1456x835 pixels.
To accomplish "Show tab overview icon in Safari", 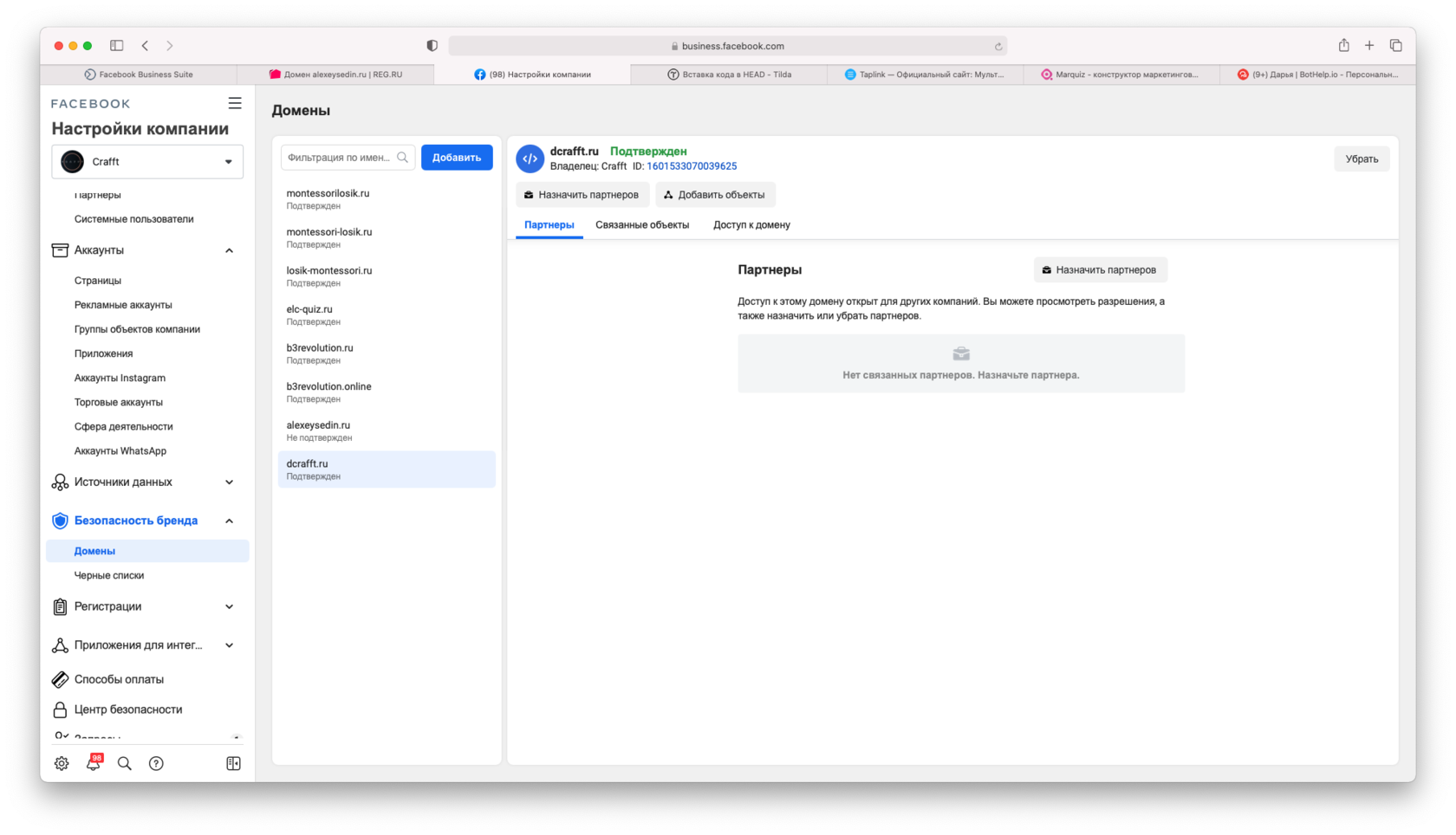I will point(1395,45).
